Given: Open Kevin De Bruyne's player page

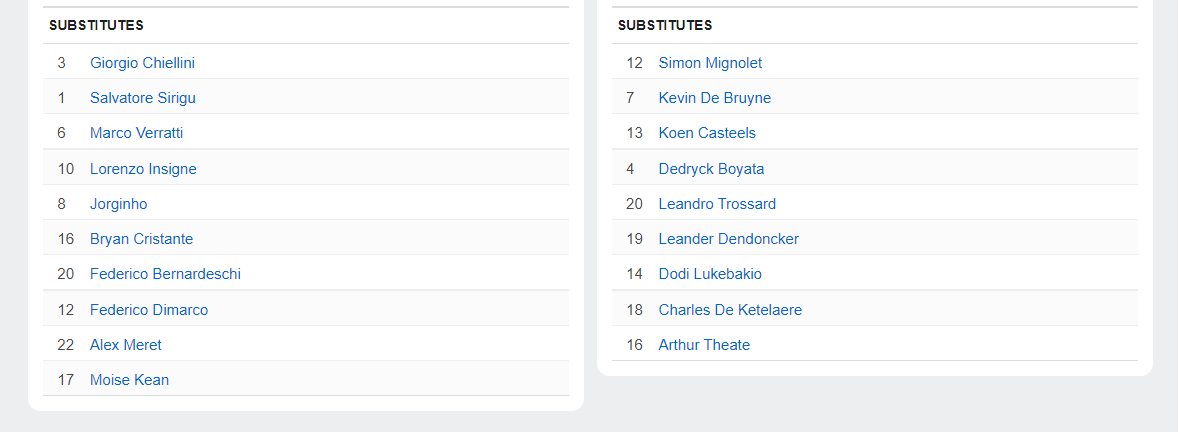Looking at the screenshot, I should (x=714, y=98).
